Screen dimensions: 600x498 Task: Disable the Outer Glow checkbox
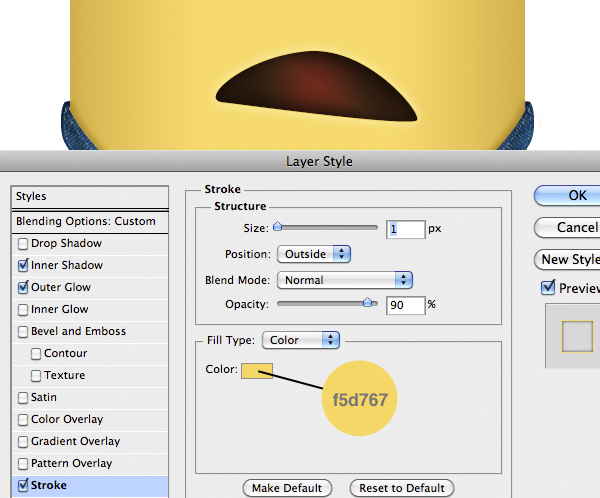point(22,288)
